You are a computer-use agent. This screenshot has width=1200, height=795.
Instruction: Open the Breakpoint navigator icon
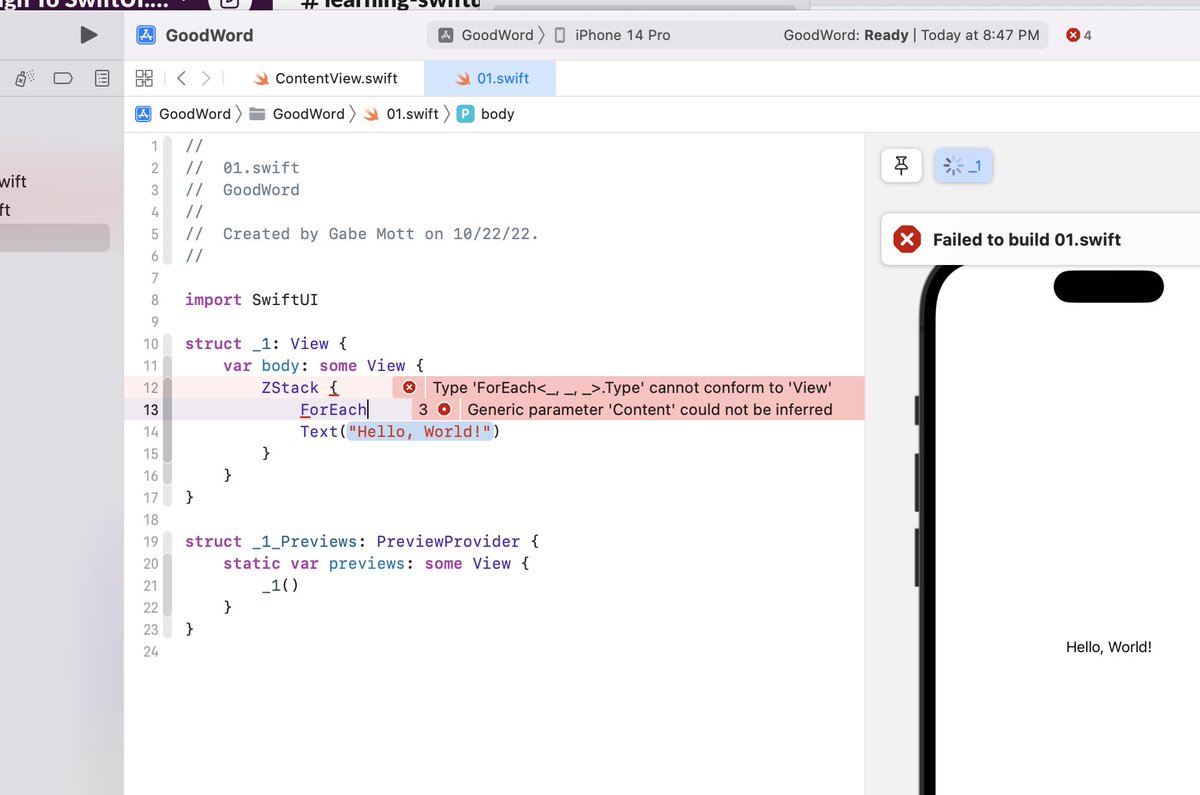tap(63, 77)
